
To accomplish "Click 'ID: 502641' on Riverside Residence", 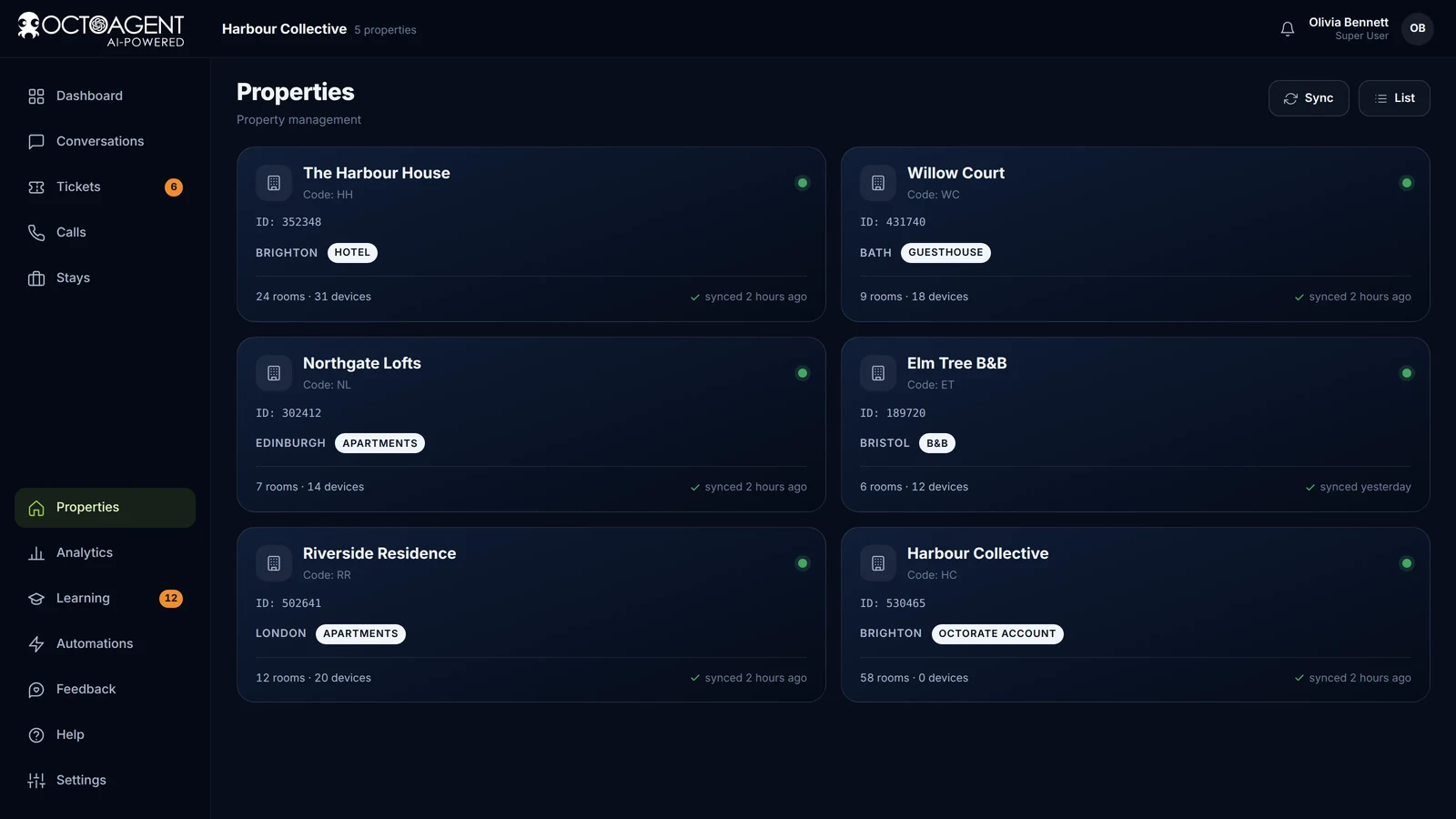I will (288, 603).
